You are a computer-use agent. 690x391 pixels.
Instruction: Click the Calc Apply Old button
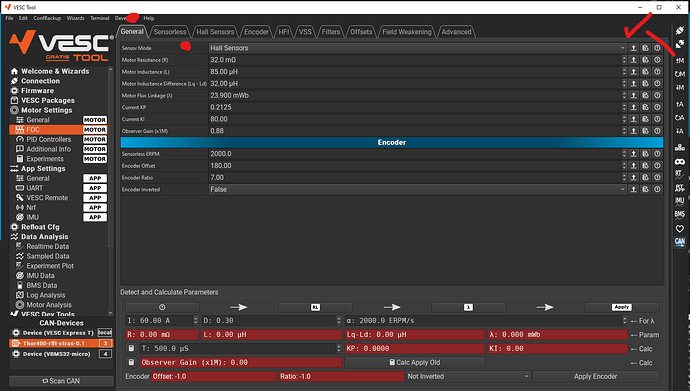tap(415, 362)
